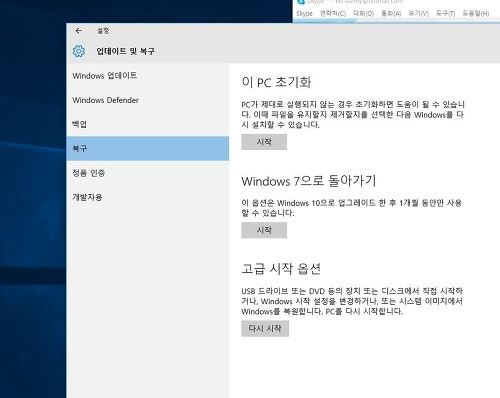Open 정품 인증 section
This screenshot has width=500, height=398.
coord(148,173)
